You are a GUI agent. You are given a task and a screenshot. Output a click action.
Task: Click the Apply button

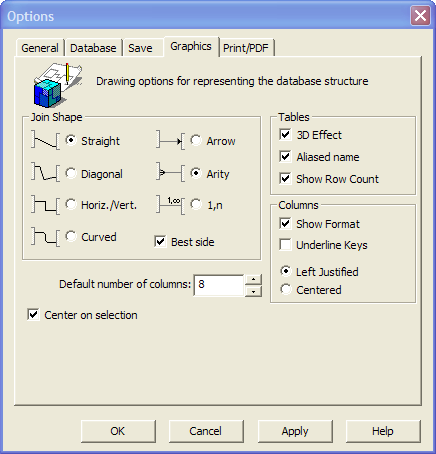coord(295,431)
